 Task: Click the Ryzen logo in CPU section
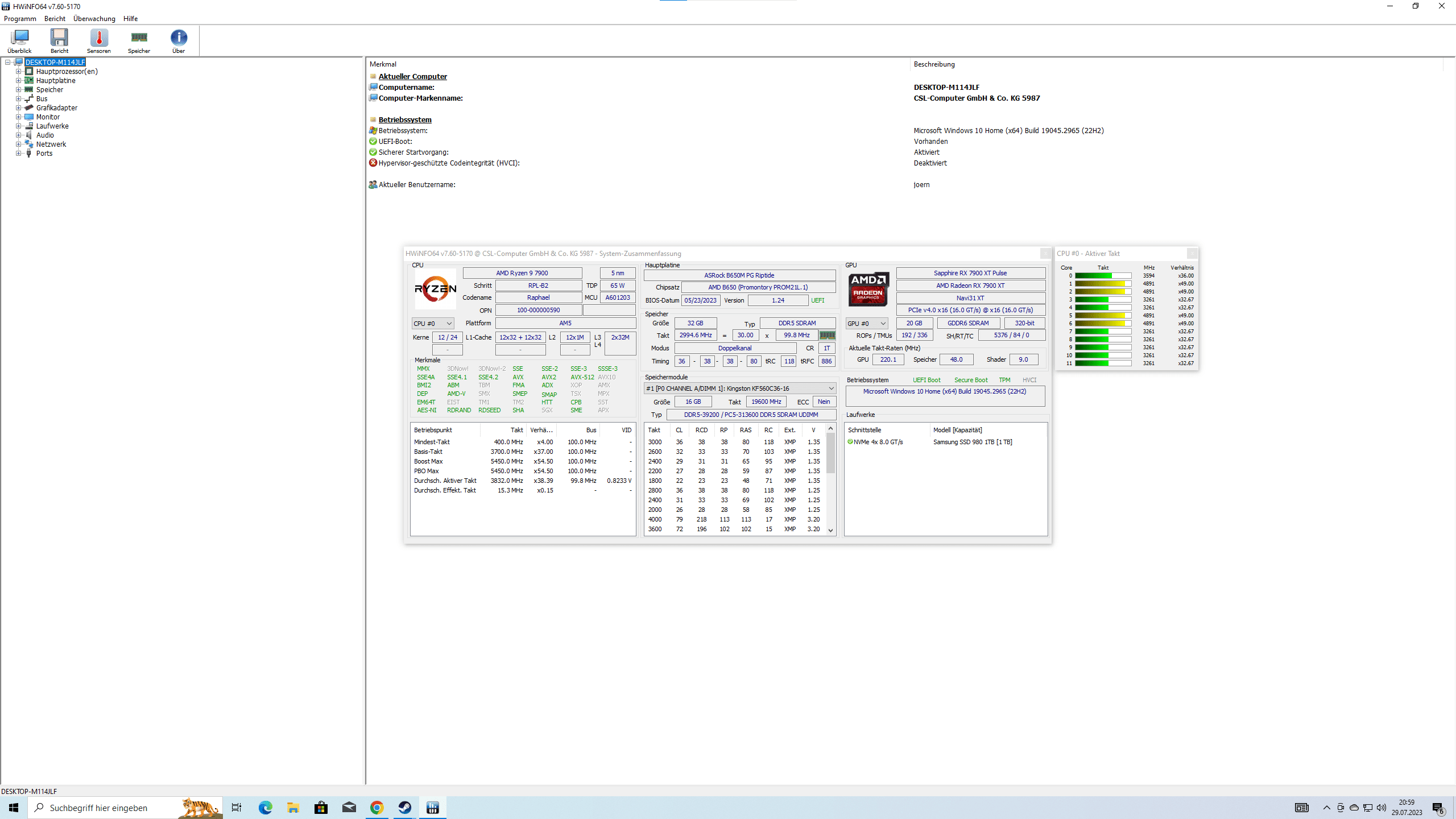[435, 289]
